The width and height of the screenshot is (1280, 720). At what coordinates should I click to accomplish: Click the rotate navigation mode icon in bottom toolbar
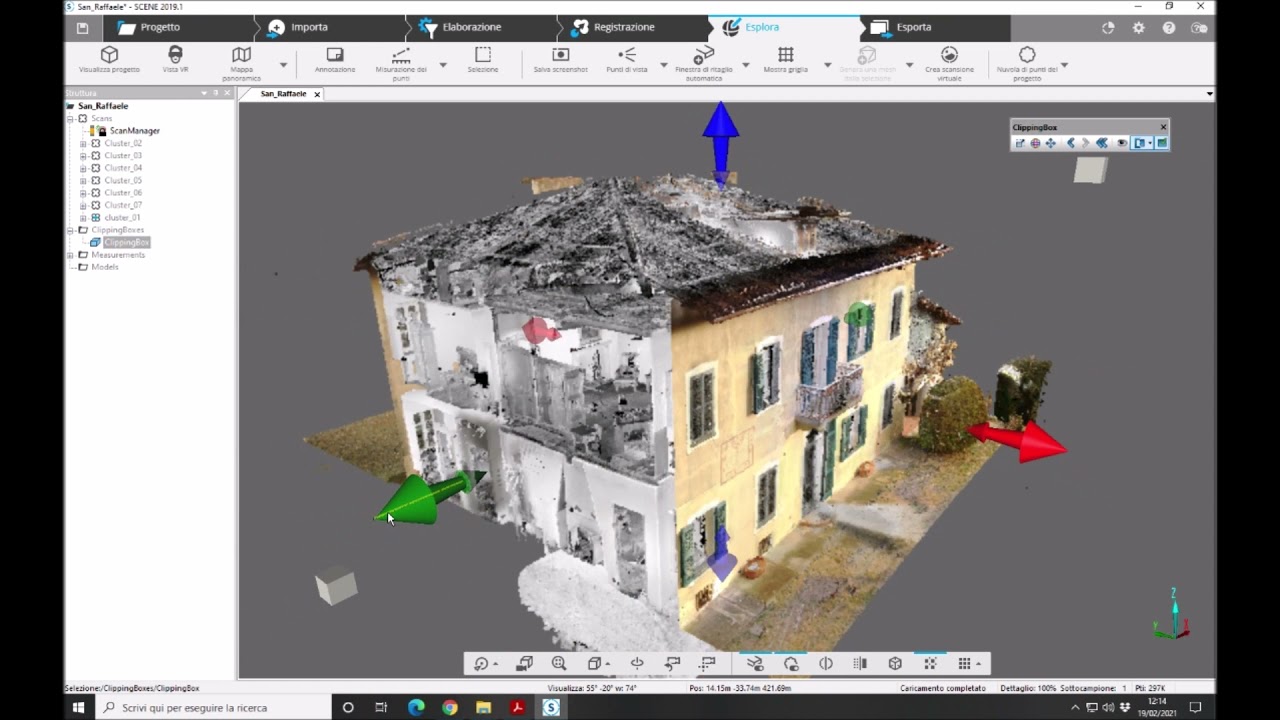[x=481, y=664]
